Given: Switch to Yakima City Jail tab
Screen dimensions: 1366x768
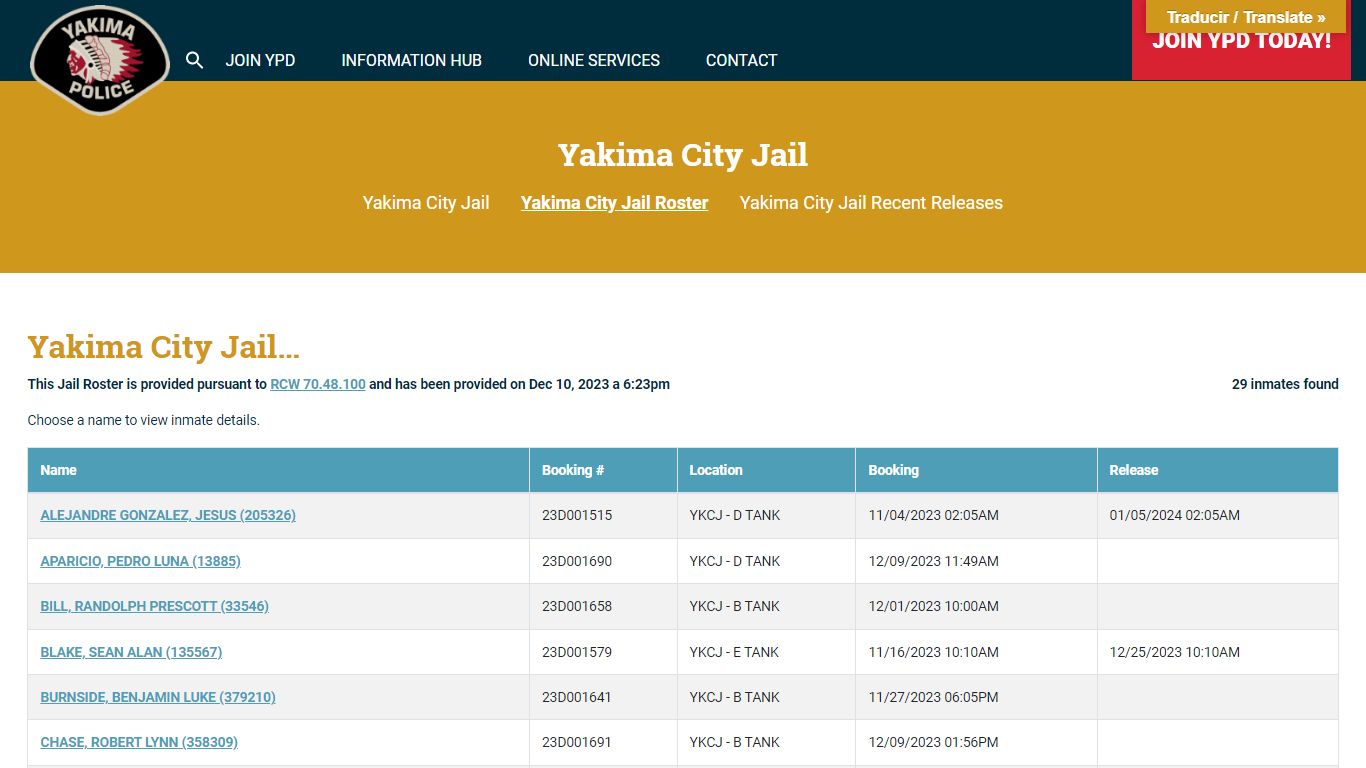Looking at the screenshot, I should tap(425, 203).
